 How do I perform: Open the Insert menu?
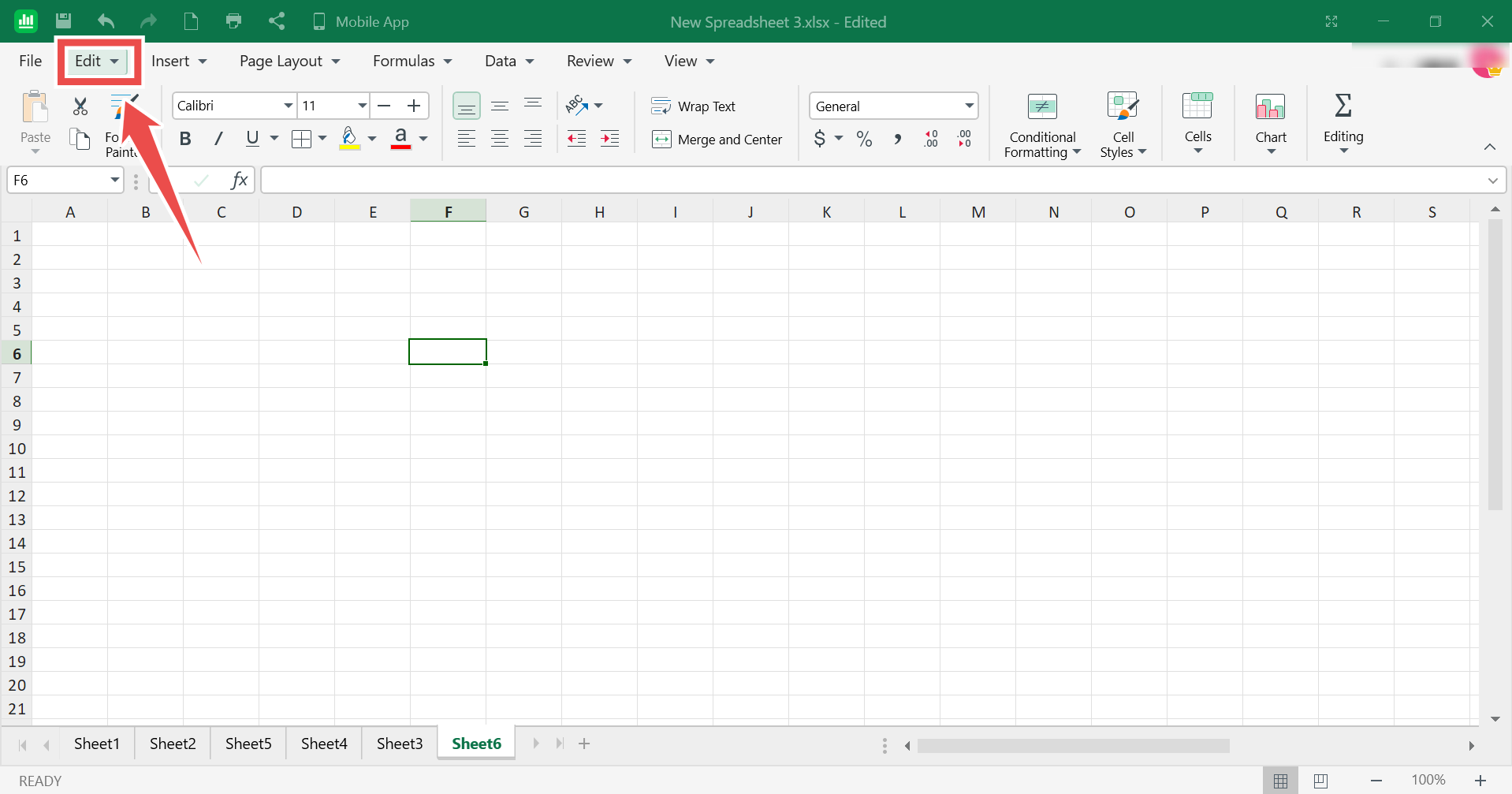179,61
